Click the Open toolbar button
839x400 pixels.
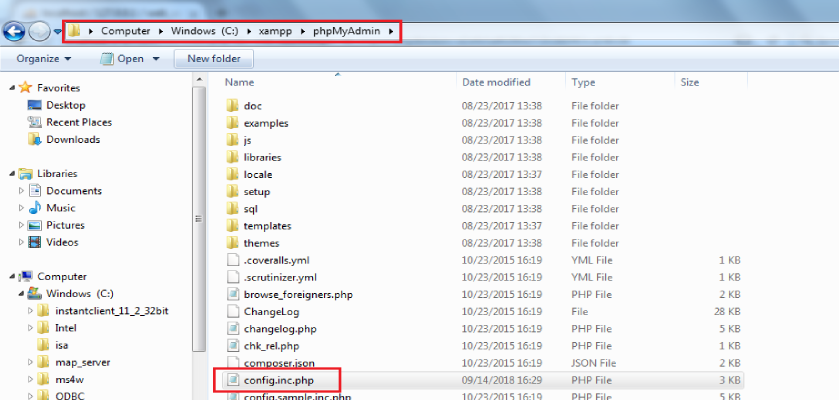[x=124, y=59]
